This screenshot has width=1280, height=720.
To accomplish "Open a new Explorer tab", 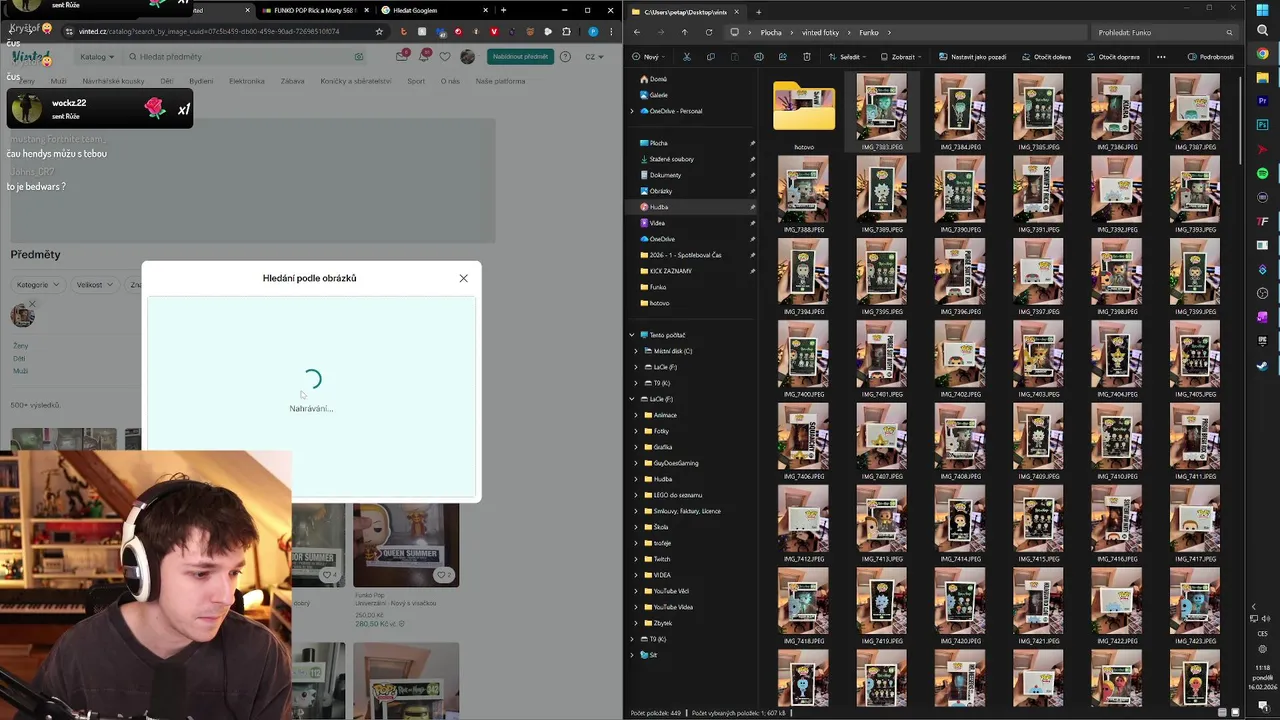I will 758,12.
